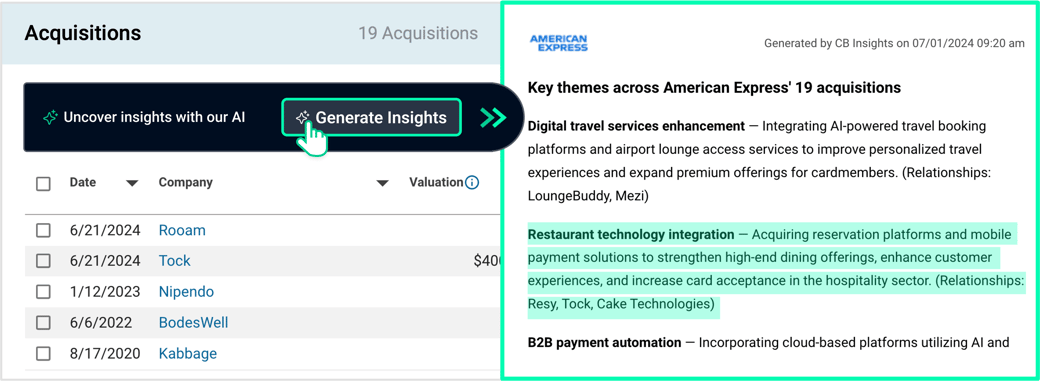Click the Uncover insights with our AI text
Screen dimensions: 1040x382
click(x=155, y=118)
